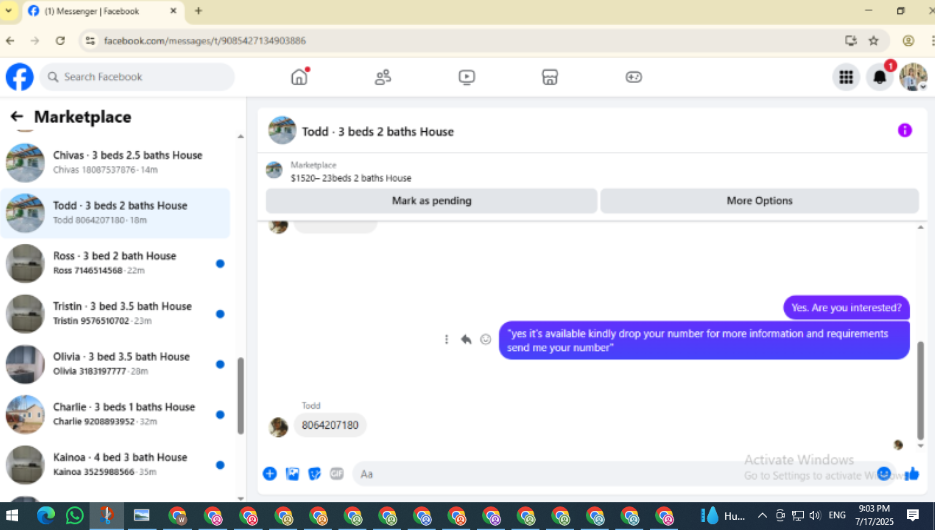Open Chivas 3 beds 2.5 baths conversation
The image size is (935, 530).
coord(115,162)
